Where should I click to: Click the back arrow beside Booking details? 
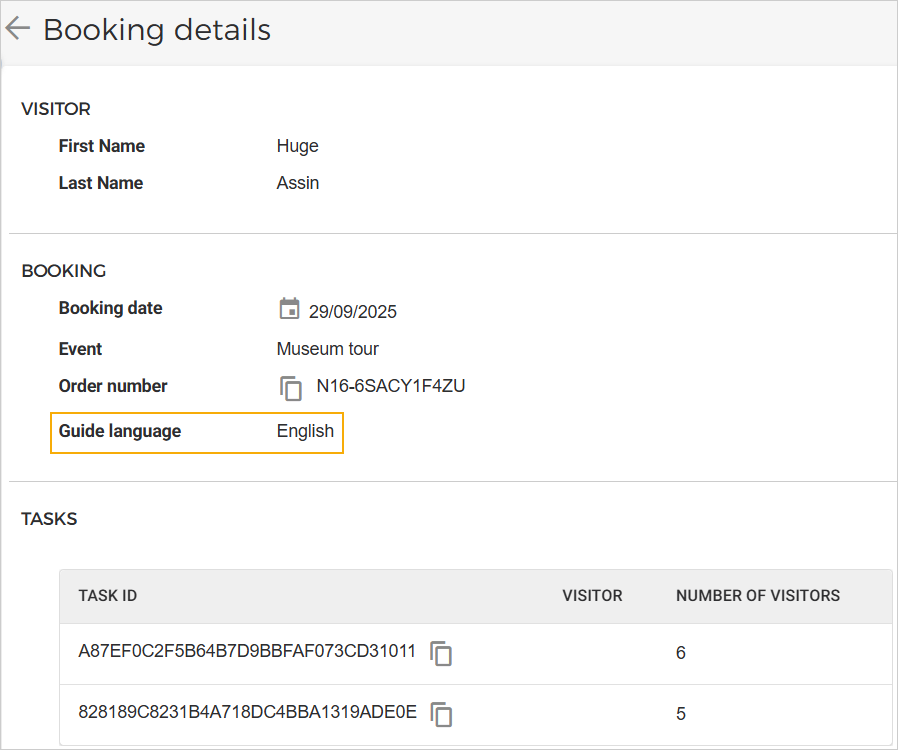click(x=18, y=29)
